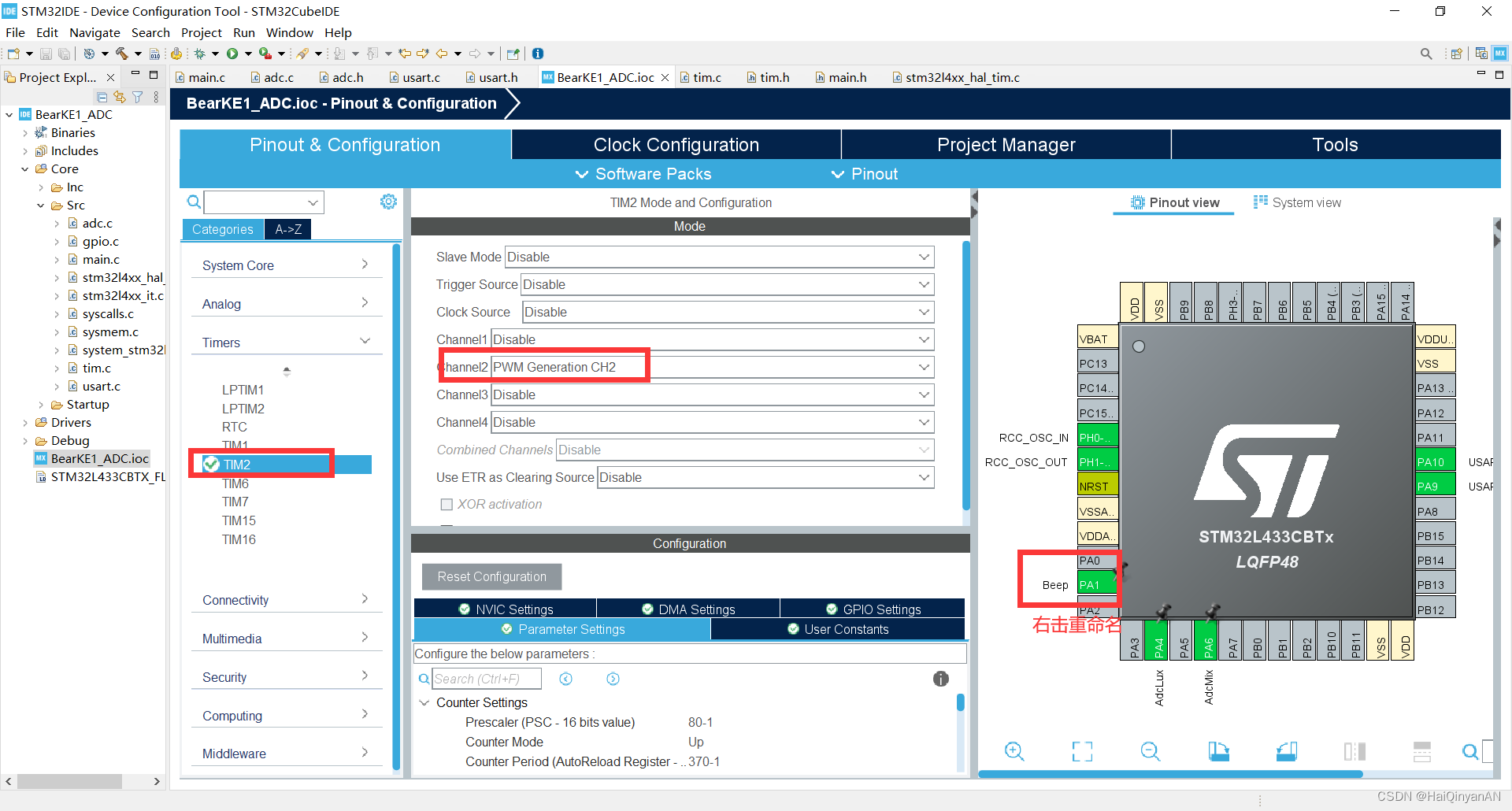Click the device configuration code generation gear icon

click(x=176, y=54)
